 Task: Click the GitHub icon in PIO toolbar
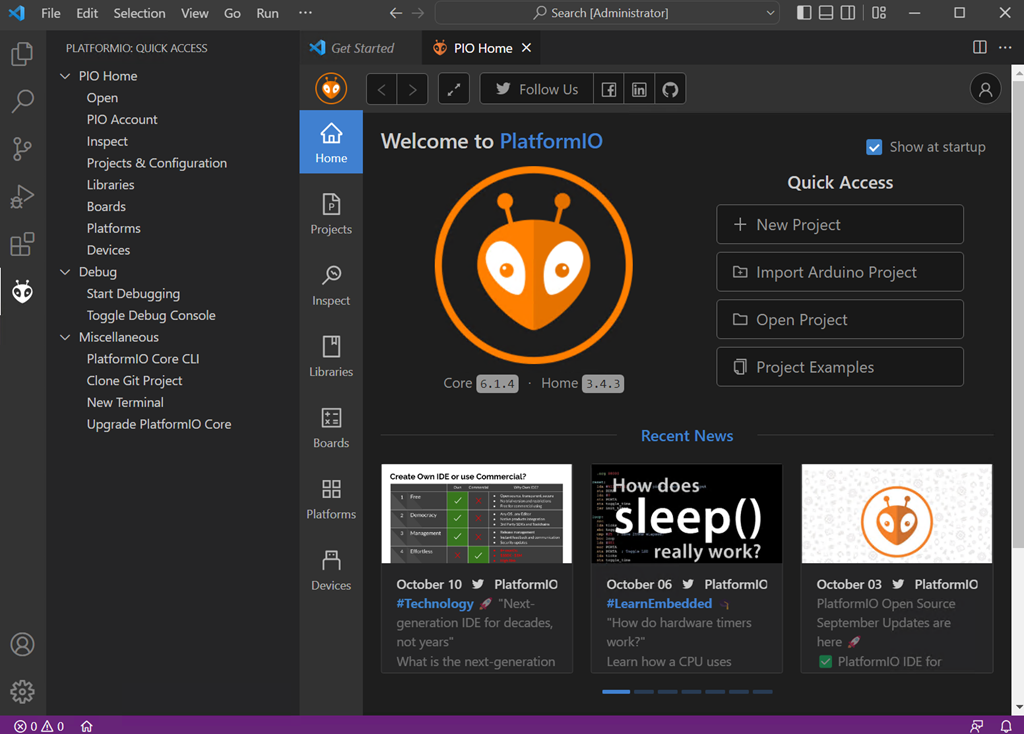pyautogui.click(x=670, y=89)
